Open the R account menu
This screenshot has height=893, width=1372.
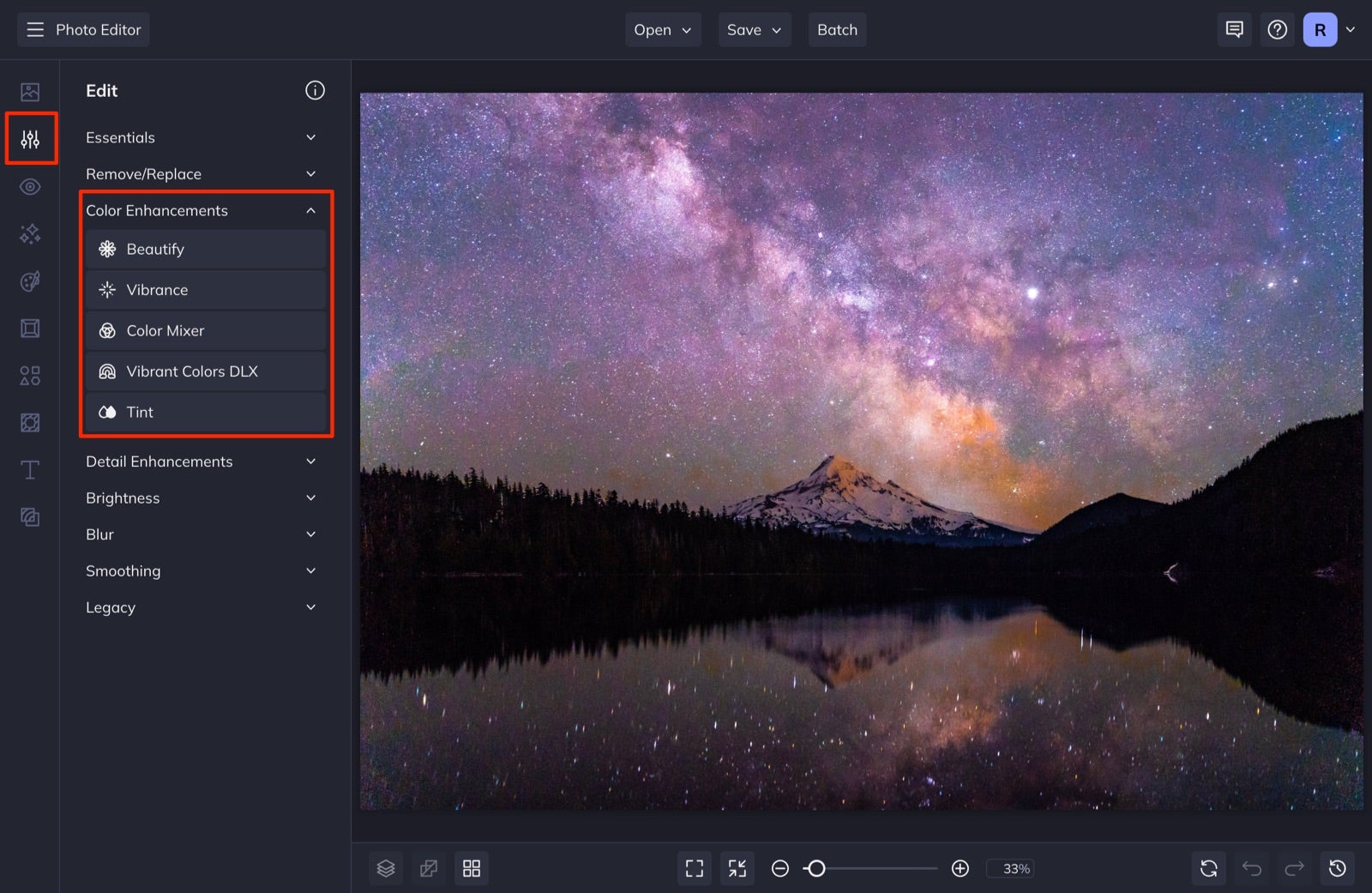(x=1327, y=28)
